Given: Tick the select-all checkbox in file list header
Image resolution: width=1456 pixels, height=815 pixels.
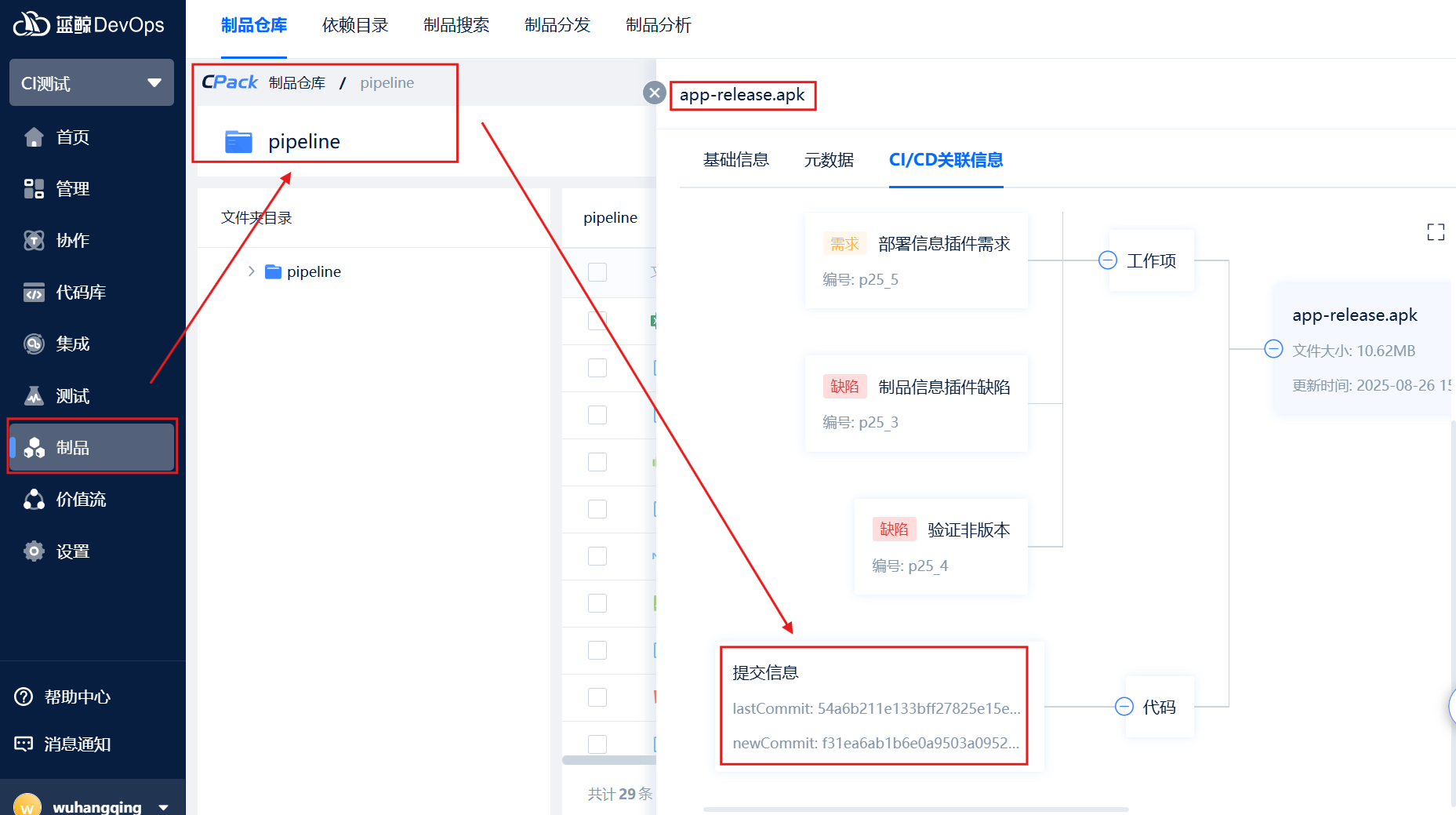Looking at the screenshot, I should tap(597, 272).
